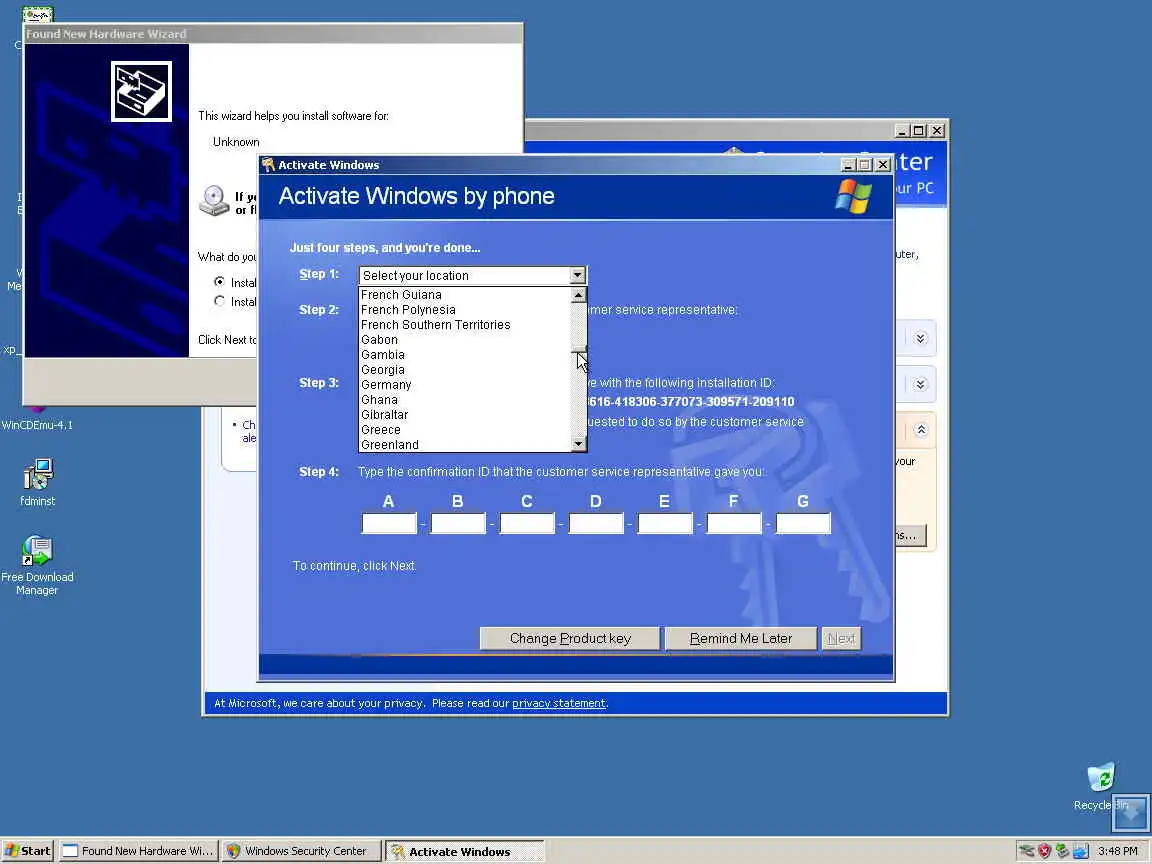The image size is (1152, 864).
Task: Click the floating blue arrow drop box
Action: tap(1130, 813)
